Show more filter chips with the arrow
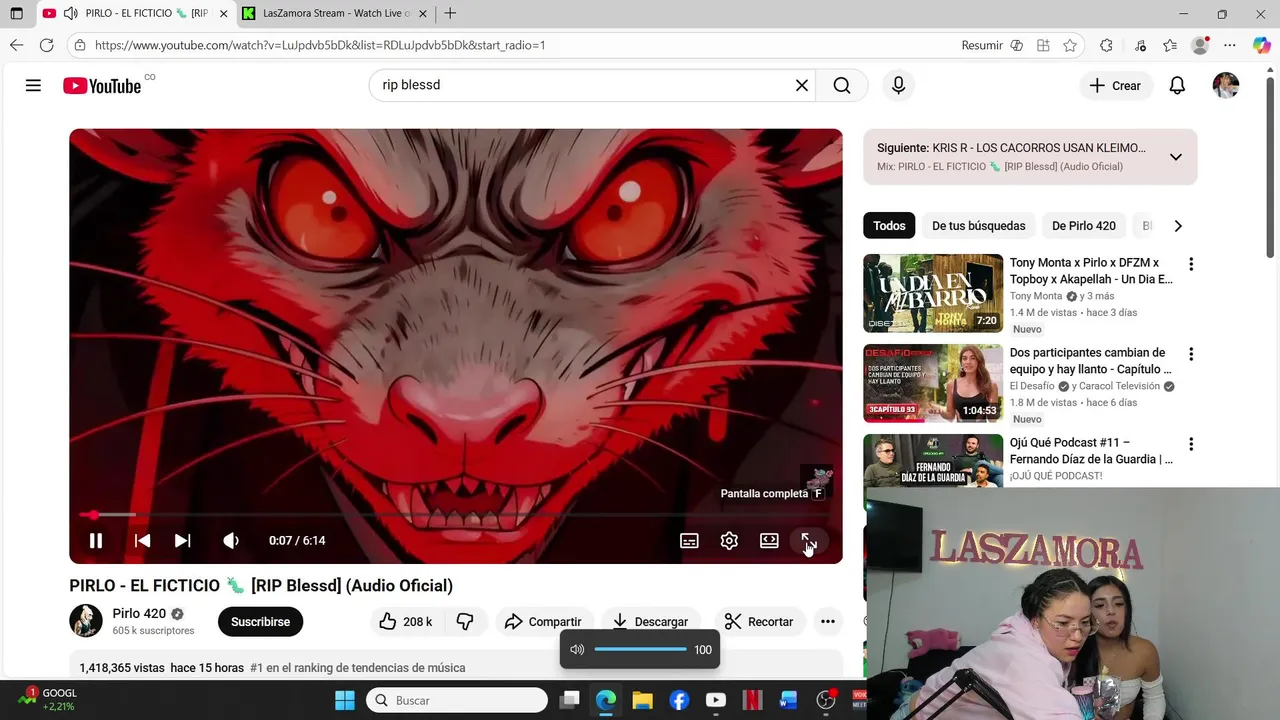Viewport: 1280px width, 720px height. (1178, 225)
